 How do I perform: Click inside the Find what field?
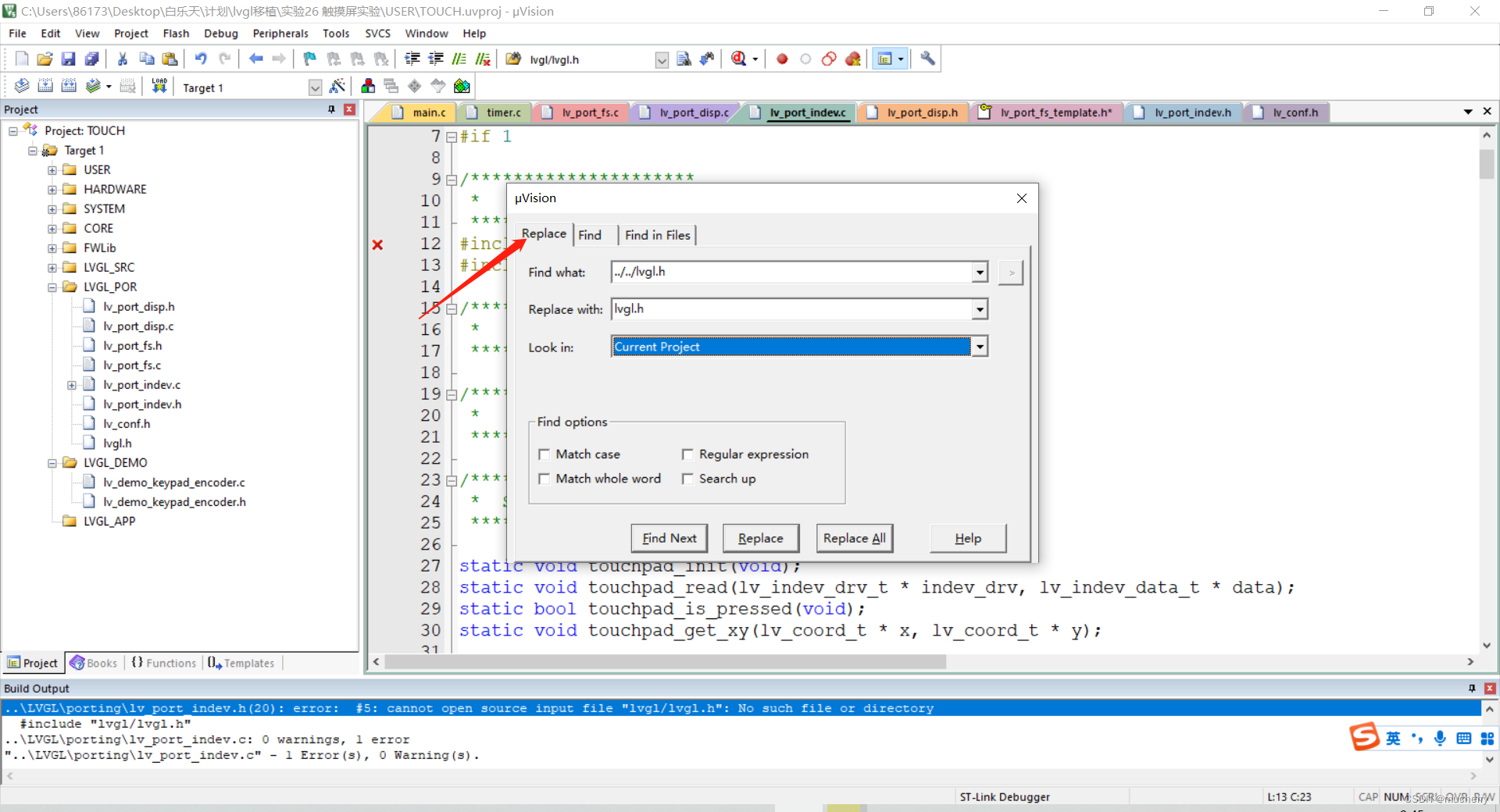(791, 272)
